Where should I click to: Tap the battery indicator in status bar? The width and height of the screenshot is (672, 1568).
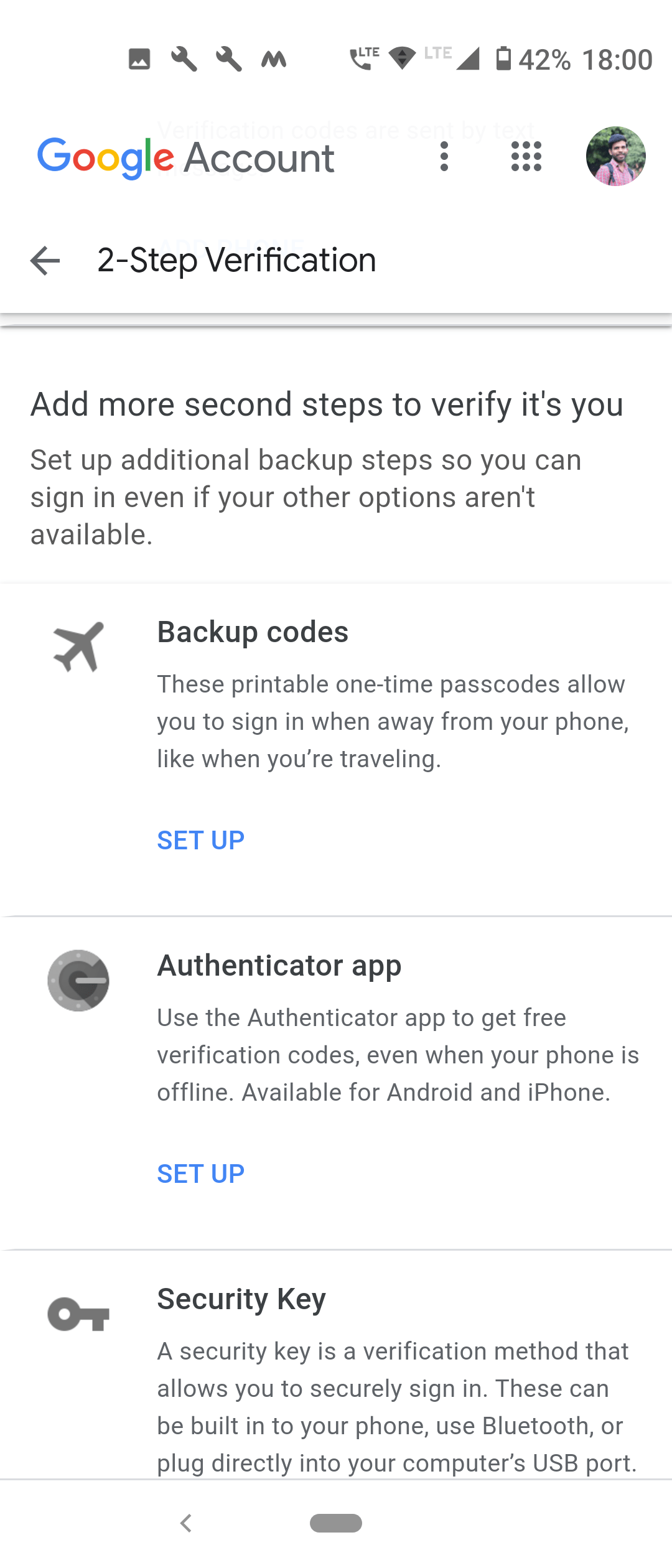click(503, 59)
